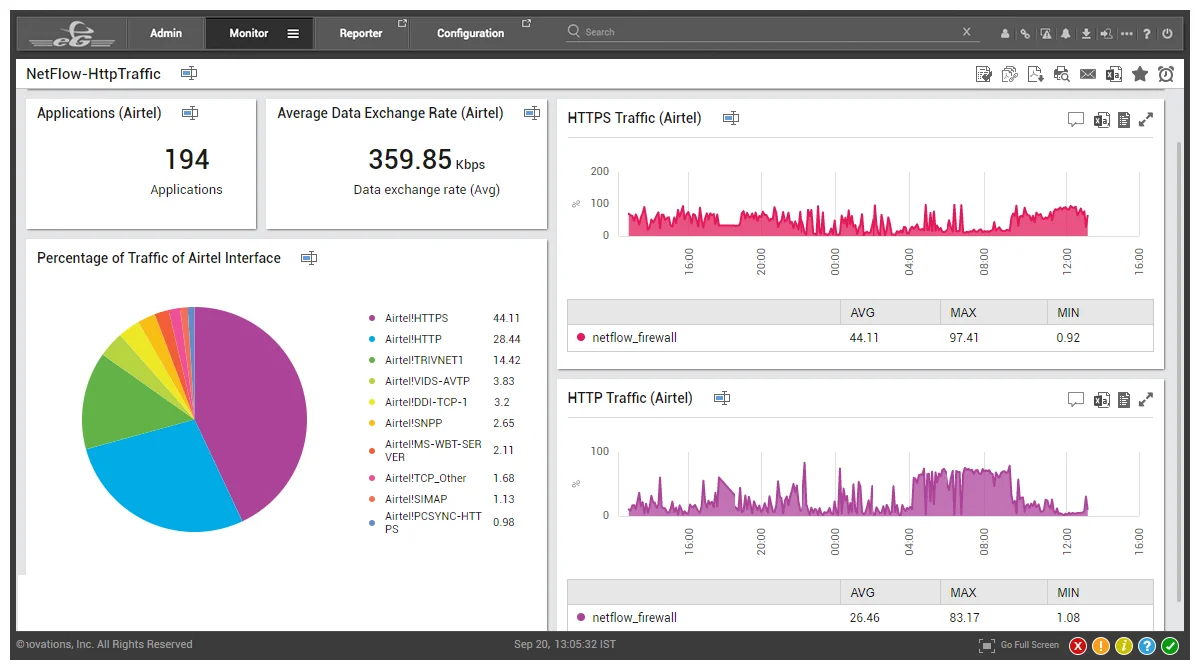This screenshot has height=670, width=1200.
Task: Maximize the HTTP Traffic panel
Action: 1146,400
